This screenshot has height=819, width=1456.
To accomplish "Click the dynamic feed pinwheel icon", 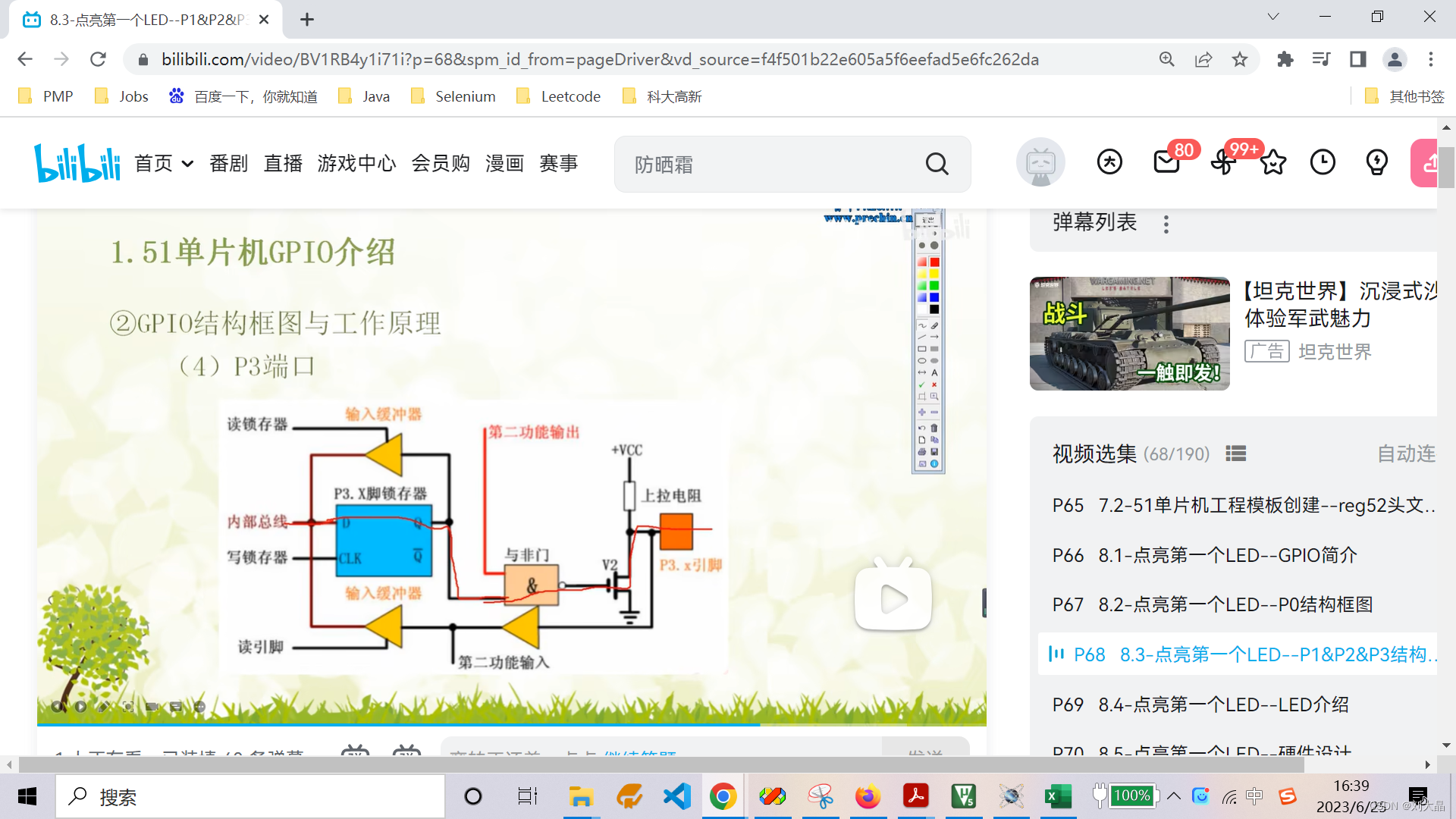I will pos(1222,162).
